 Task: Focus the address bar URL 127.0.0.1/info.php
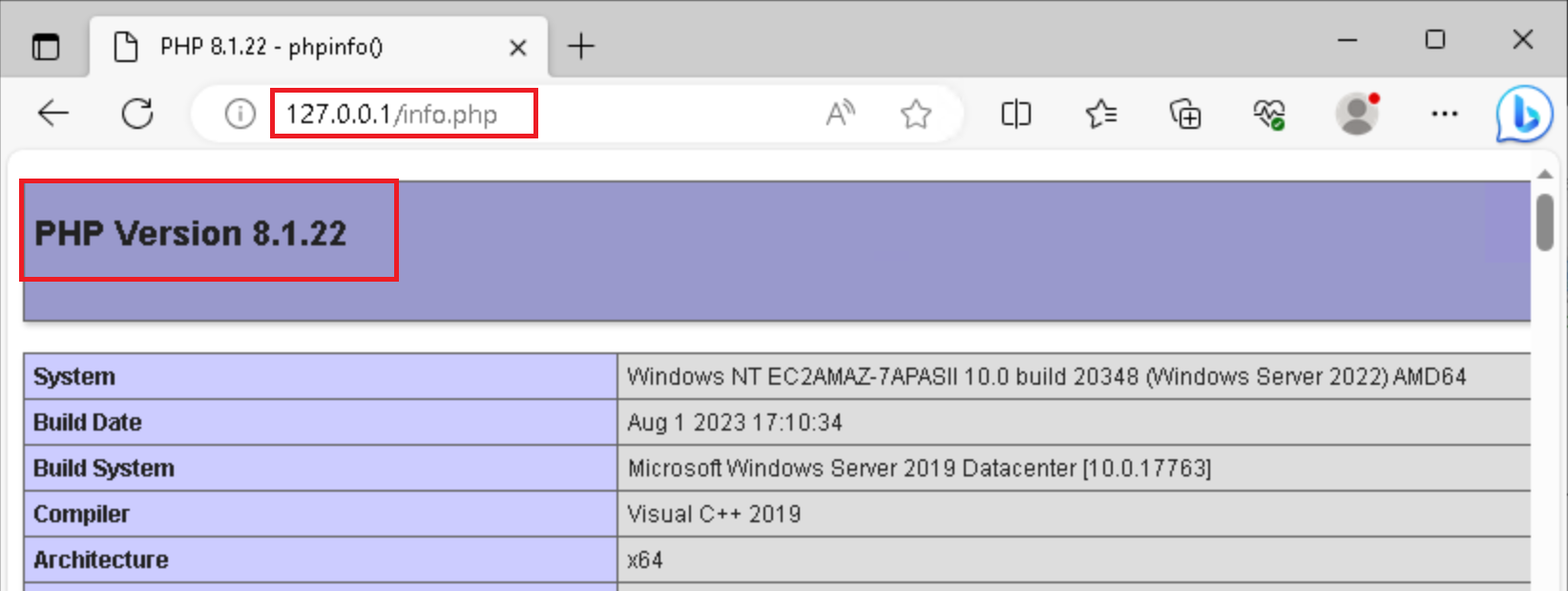coord(391,115)
